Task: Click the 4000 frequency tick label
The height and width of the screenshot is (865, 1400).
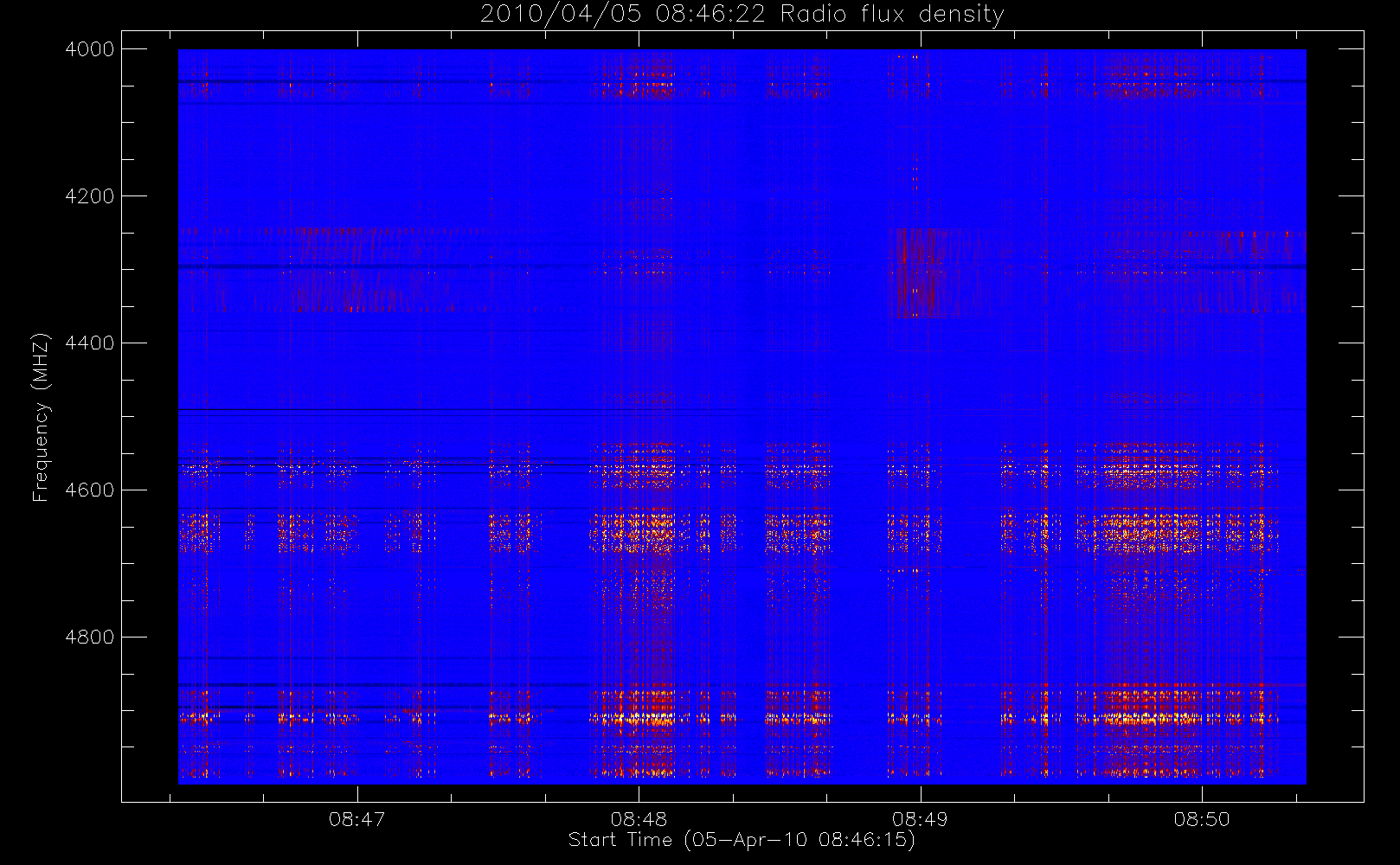Action: click(x=90, y=49)
